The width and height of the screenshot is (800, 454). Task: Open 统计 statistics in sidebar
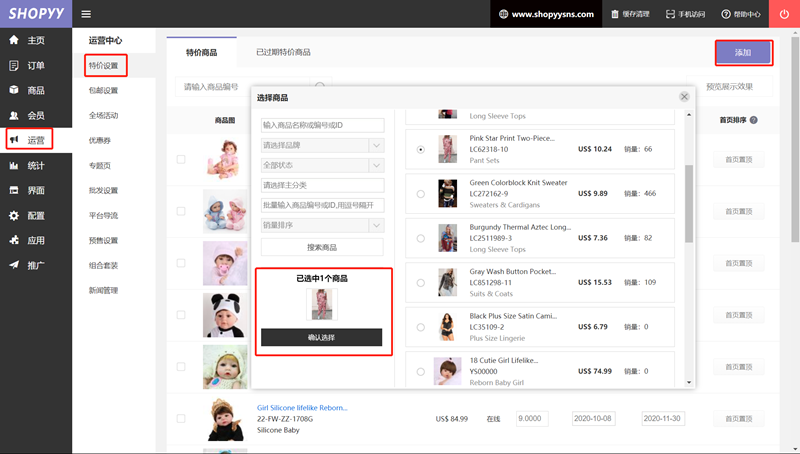point(36,165)
